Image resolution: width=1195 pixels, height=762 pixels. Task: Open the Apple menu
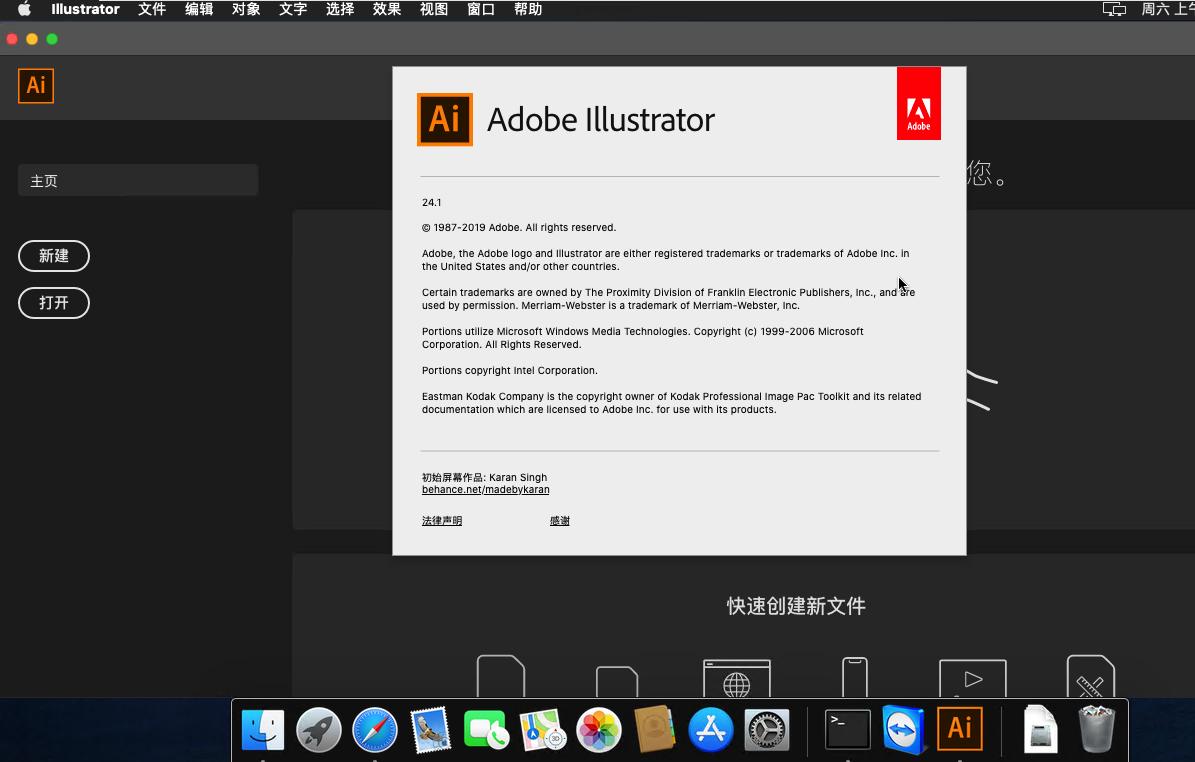[x=24, y=9]
